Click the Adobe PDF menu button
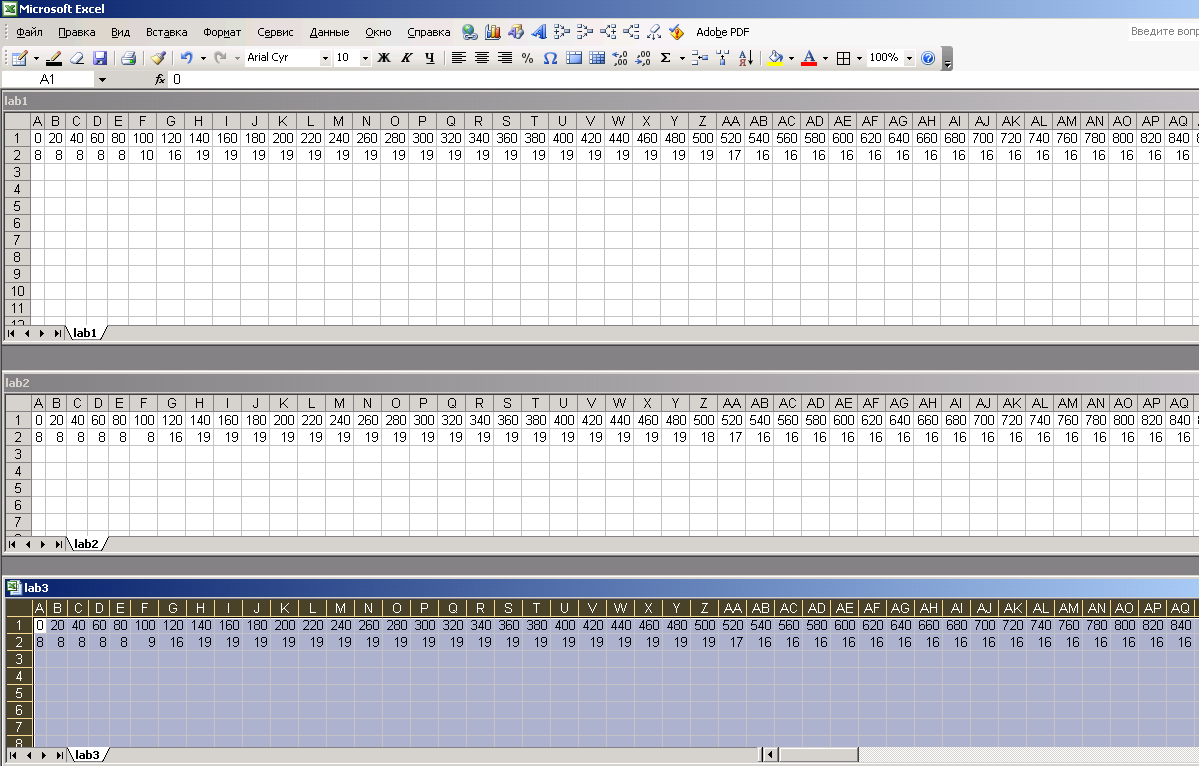This screenshot has width=1199, height=766. coord(723,32)
